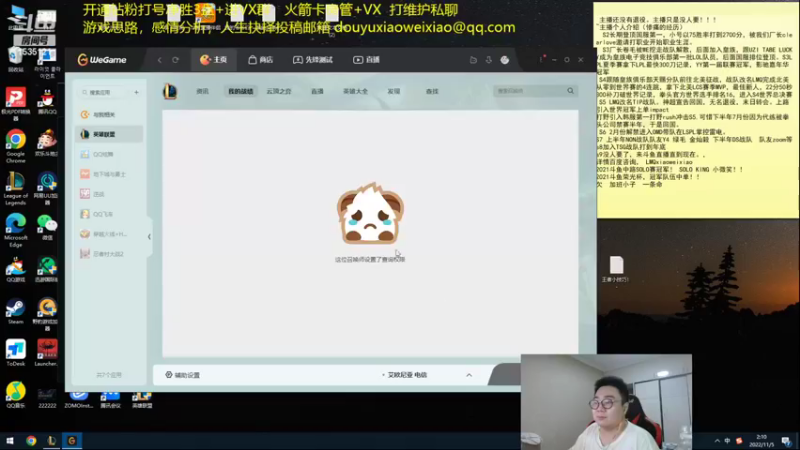Open 微信 WeChat desktop icon

point(47,227)
